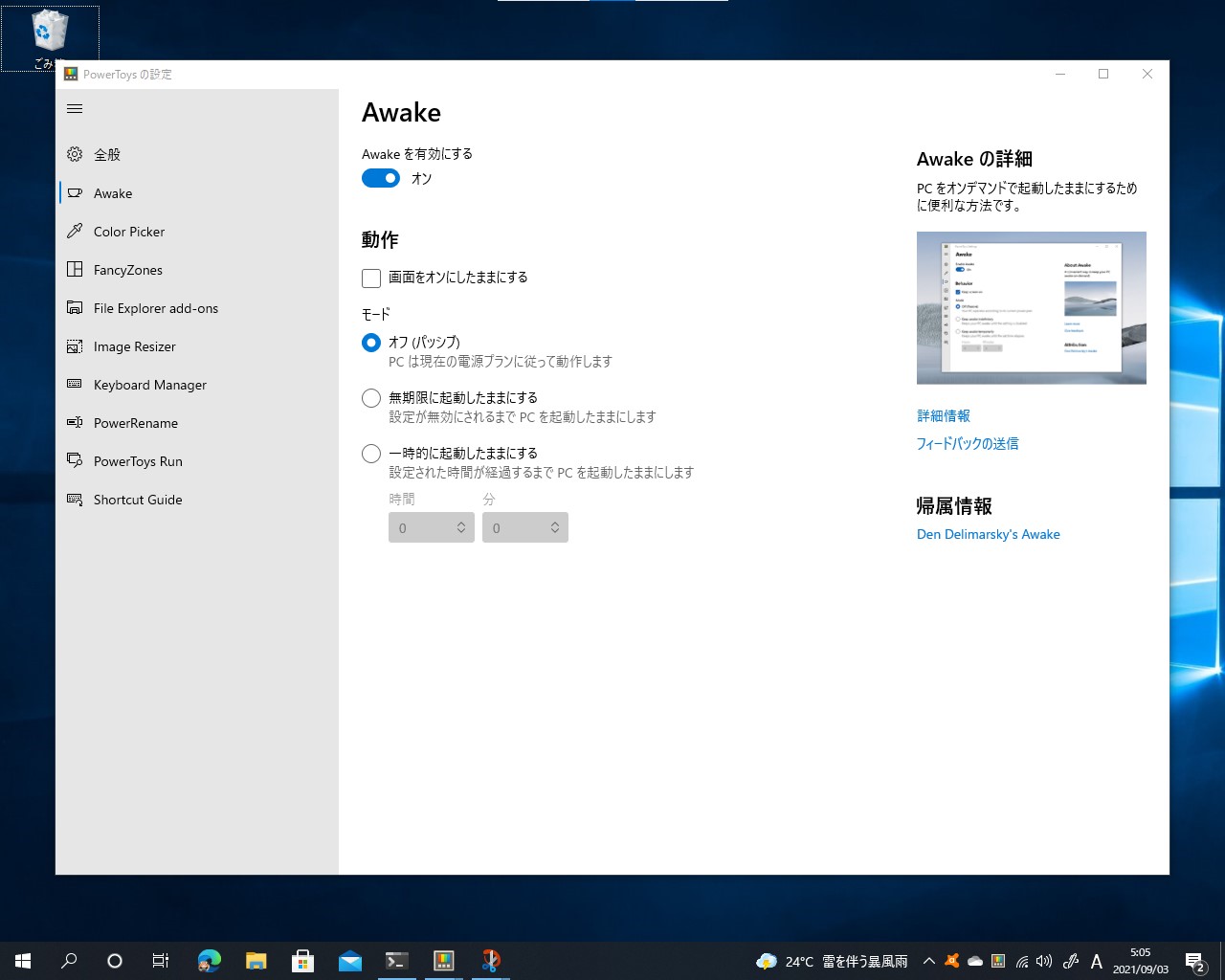Viewport: 1225px width, 980px height.
Task: Open the Mail app on the taskbar
Action: point(349,961)
